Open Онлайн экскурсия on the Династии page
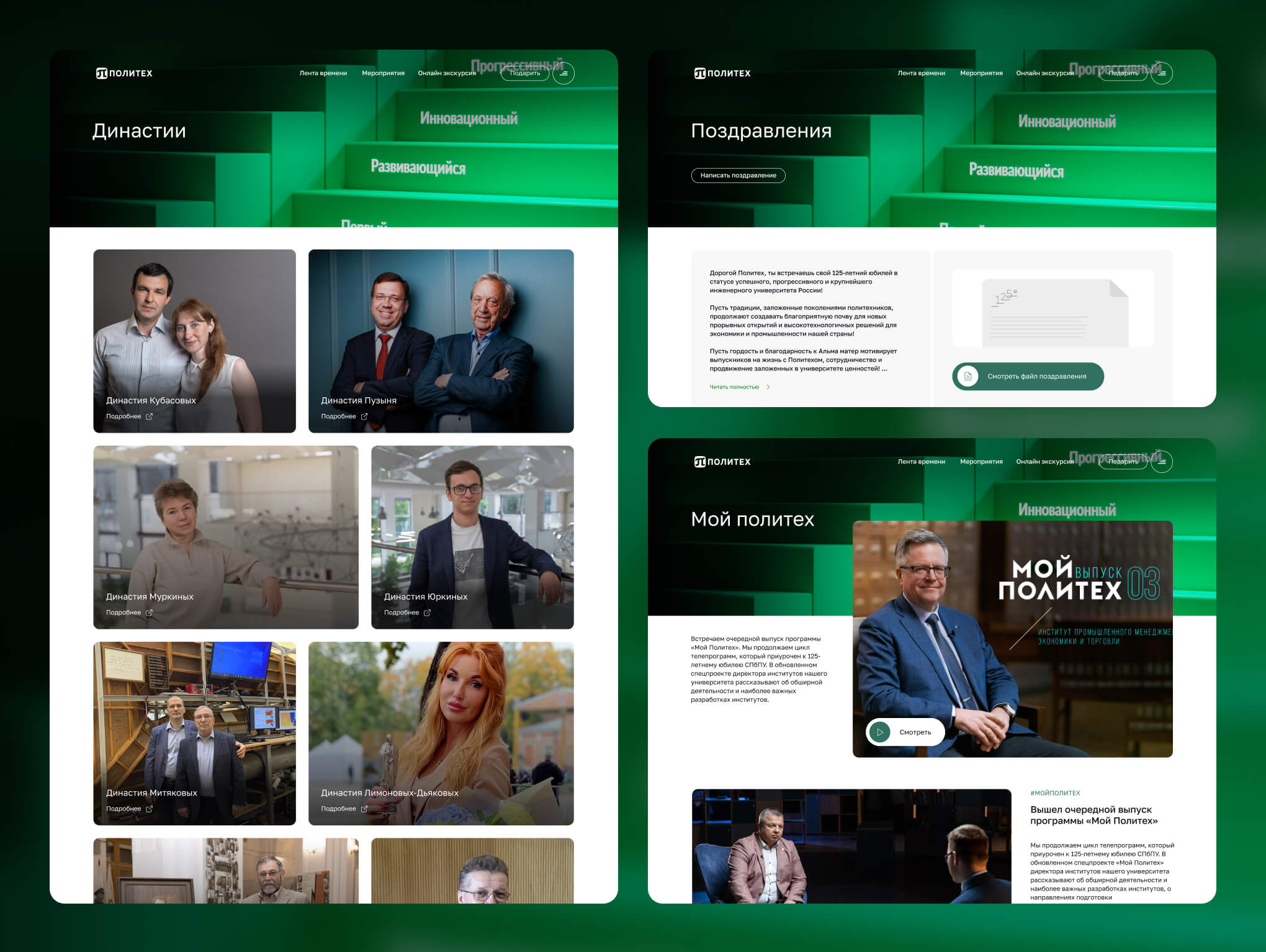Viewport: 1266px width, 952px height. coord(447,73)
